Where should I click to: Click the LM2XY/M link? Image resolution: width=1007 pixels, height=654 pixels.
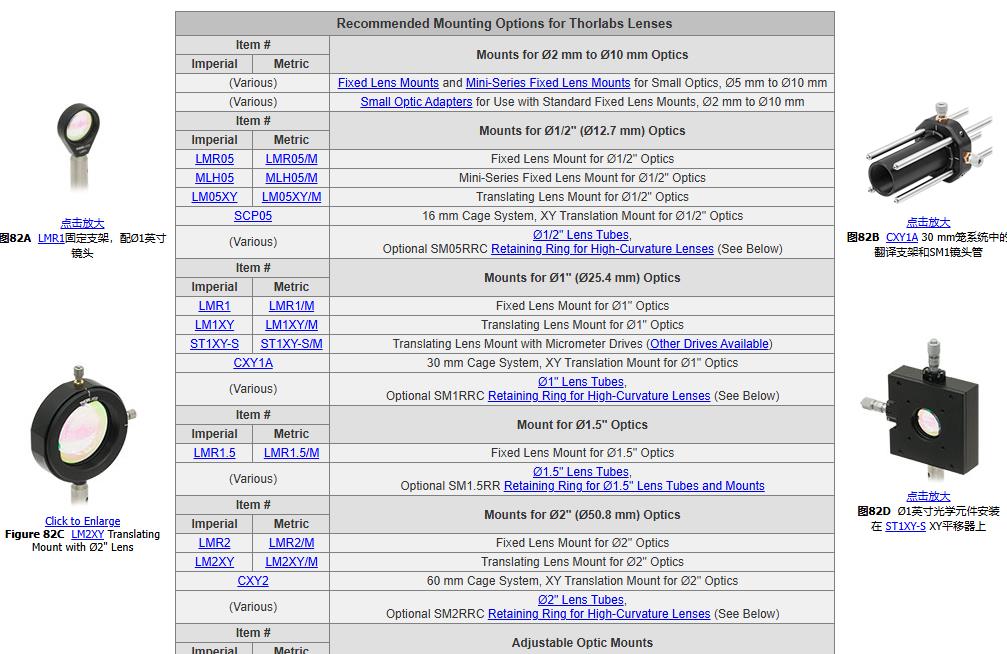coord(291,562)
